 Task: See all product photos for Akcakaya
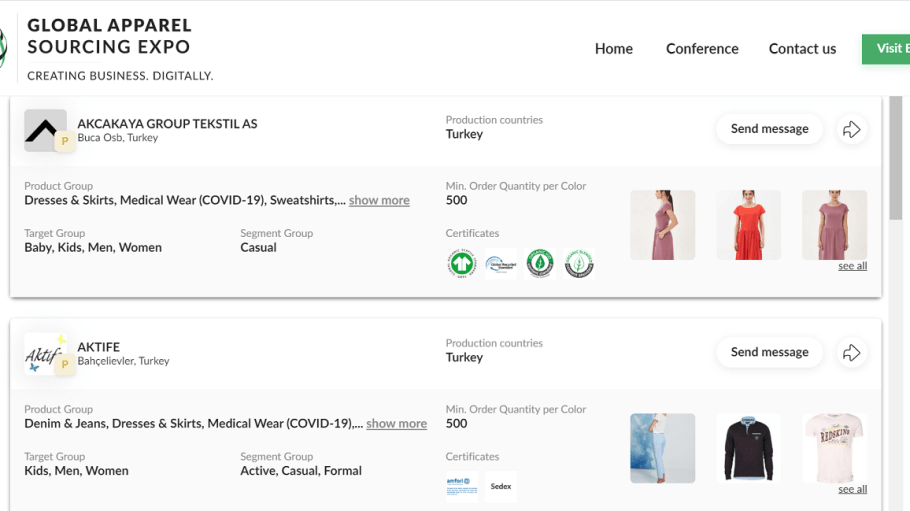point(853,266)
